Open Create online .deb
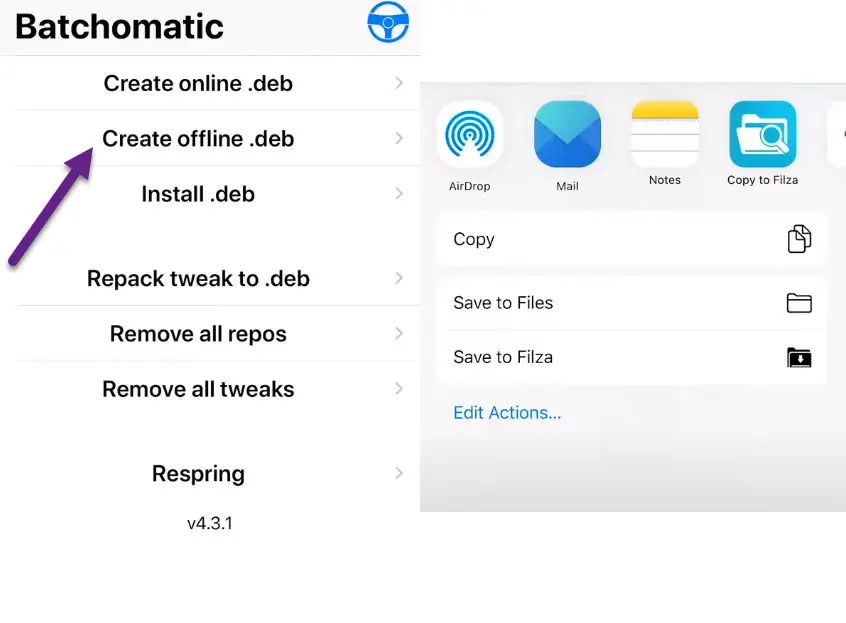Viewport: 846px width, 623px height. pyautogui.click(x=210, y=83)
